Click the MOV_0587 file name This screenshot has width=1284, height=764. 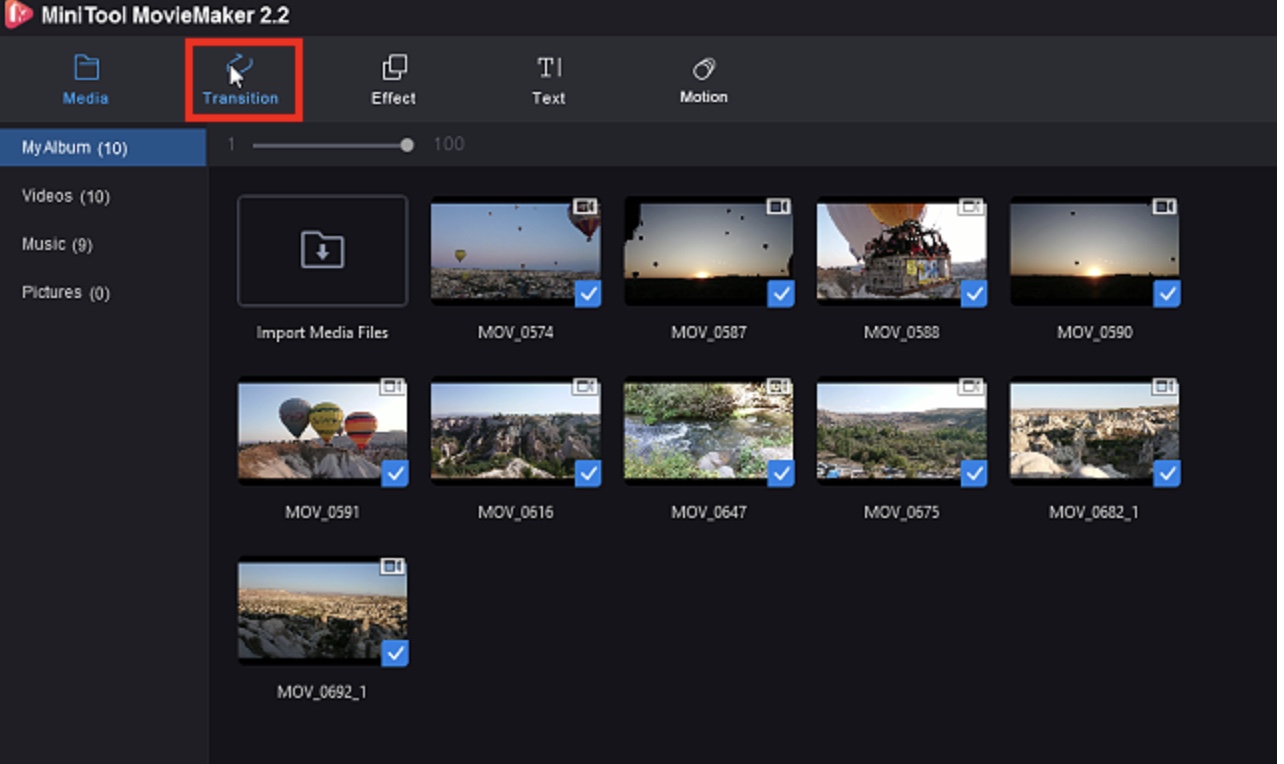coord(709,332)
